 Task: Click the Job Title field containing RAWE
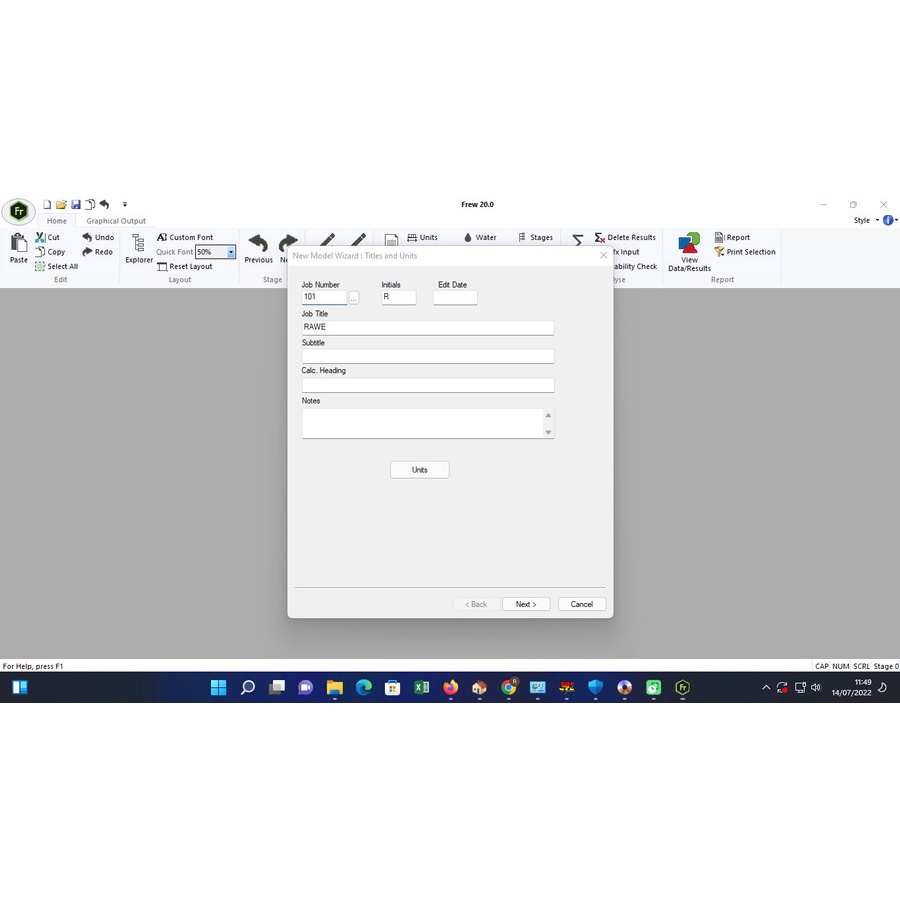pyautogui.click(x=428, y=327)
